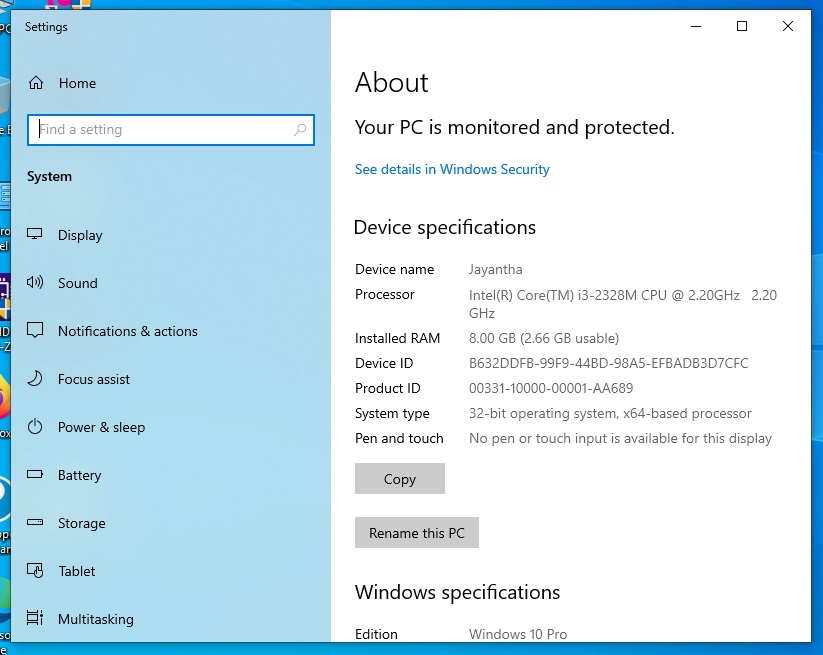
Task: Click the Product ID value 00331-10000-00001-AA689
Action: tap(551, 388)
